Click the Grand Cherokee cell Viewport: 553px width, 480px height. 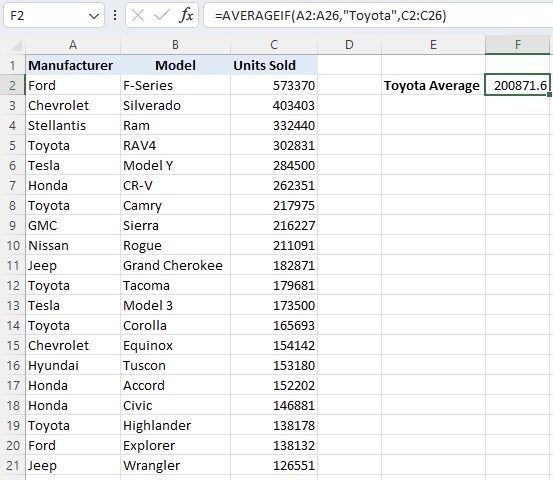click(x=175, y=266)
